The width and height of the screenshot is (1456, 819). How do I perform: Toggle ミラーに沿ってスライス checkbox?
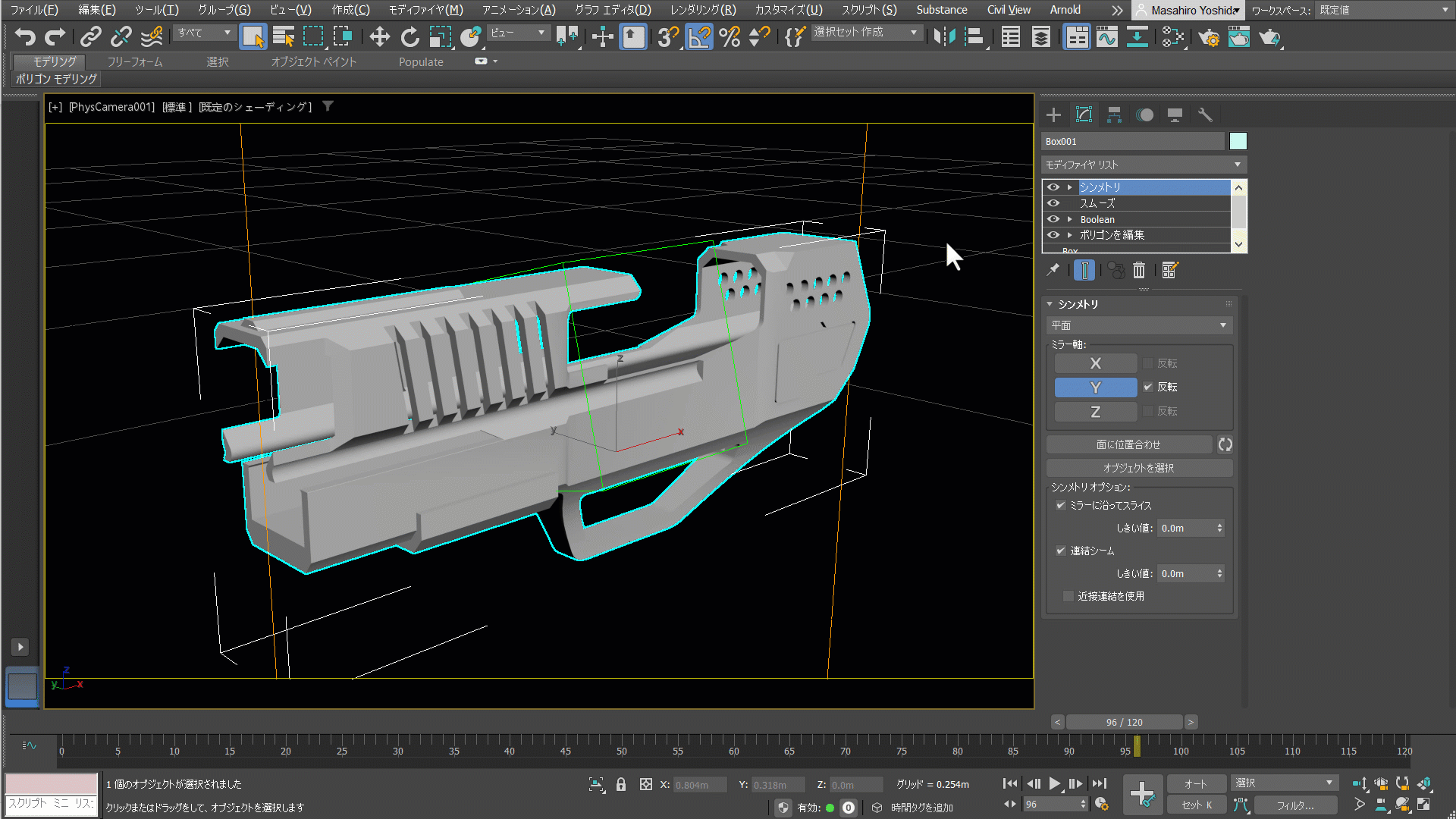click(1061, 505)
